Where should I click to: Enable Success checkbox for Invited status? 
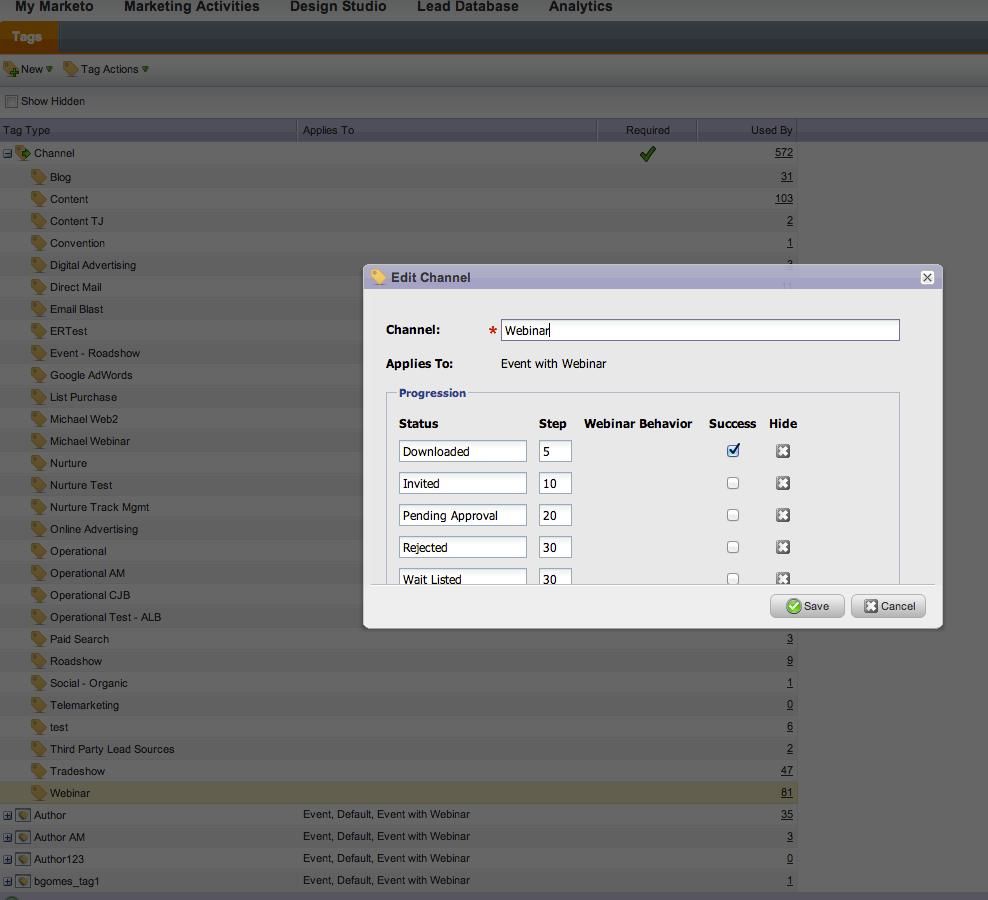[733, 483]
